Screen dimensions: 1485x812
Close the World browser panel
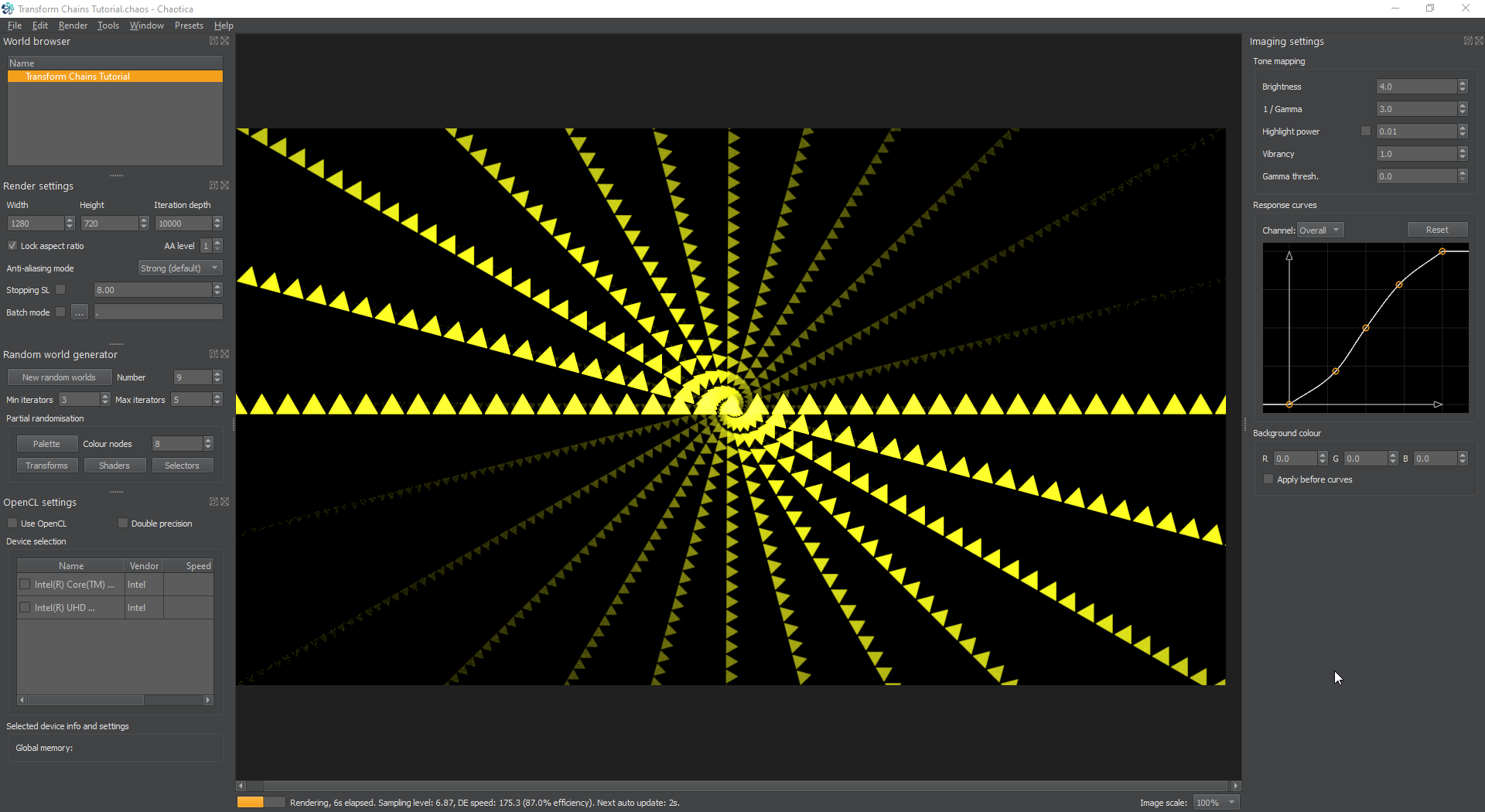tap(225, 41)
